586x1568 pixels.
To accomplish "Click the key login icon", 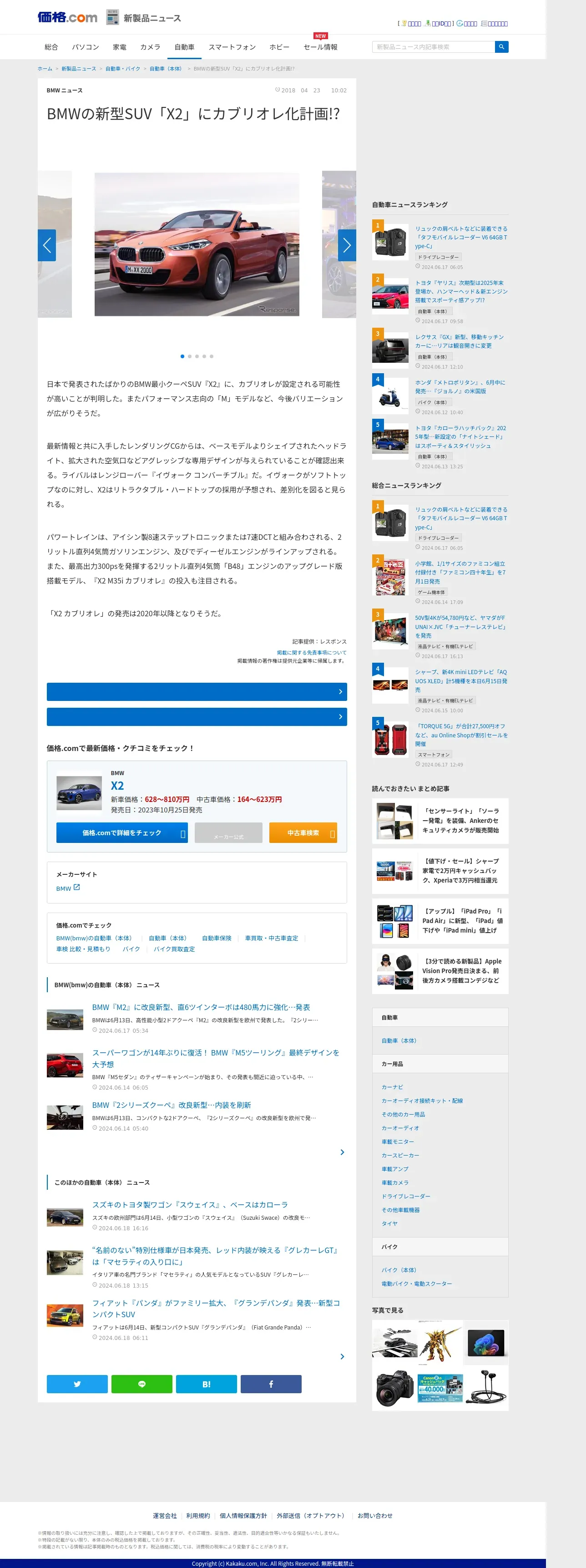I will 404,23.
